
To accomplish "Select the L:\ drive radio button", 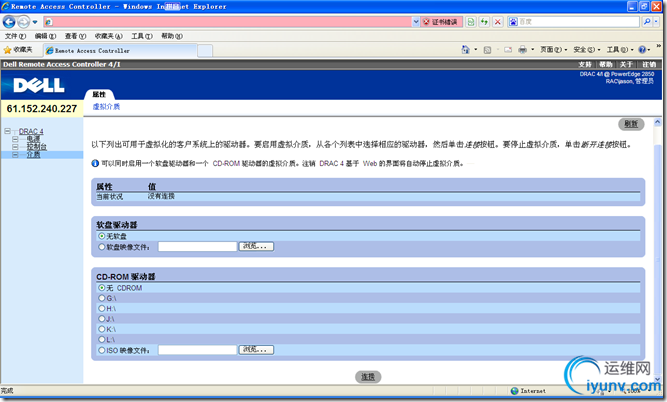I will click(102, 339).
